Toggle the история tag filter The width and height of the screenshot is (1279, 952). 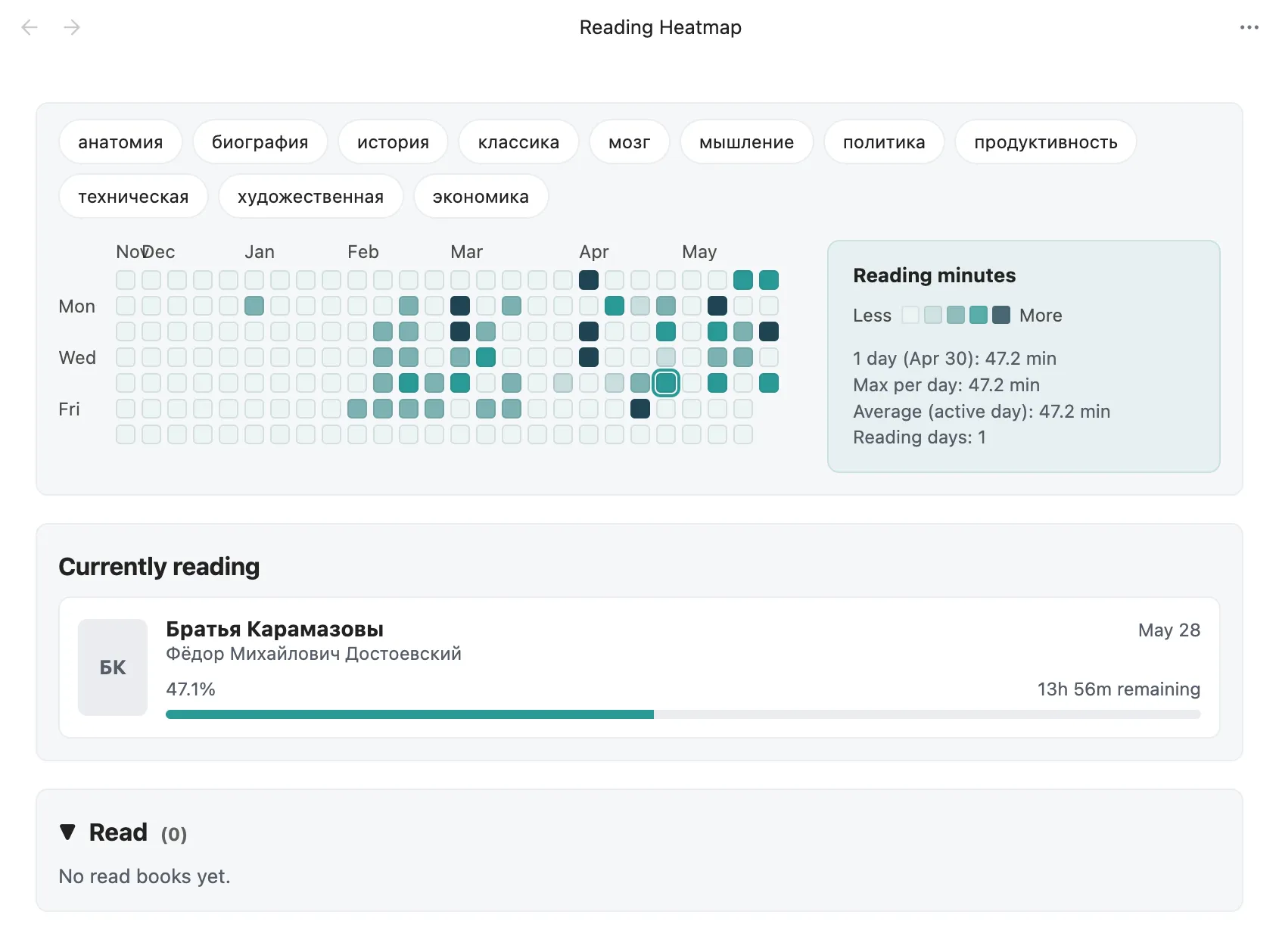[x=393, y=142]
